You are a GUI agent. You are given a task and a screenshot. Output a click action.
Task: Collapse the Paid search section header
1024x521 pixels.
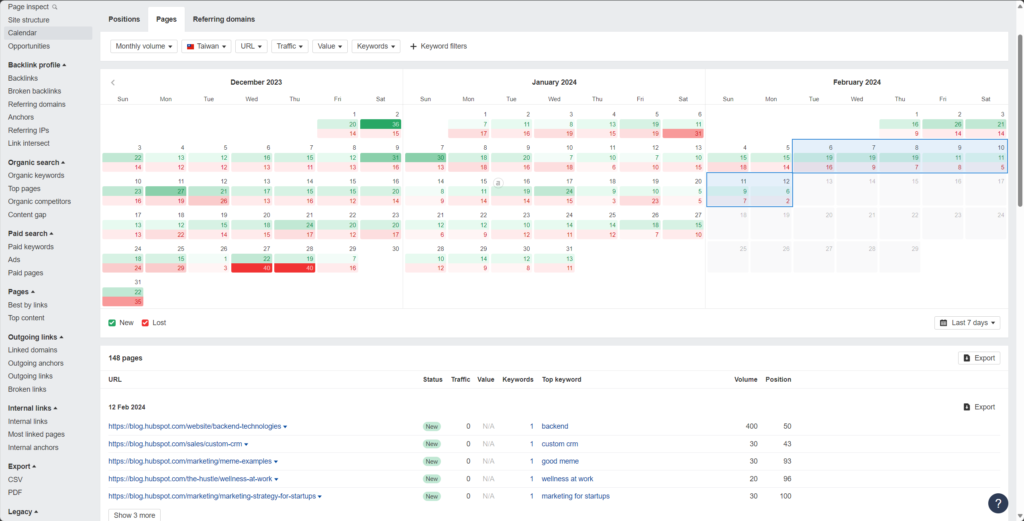click(30, 234)
